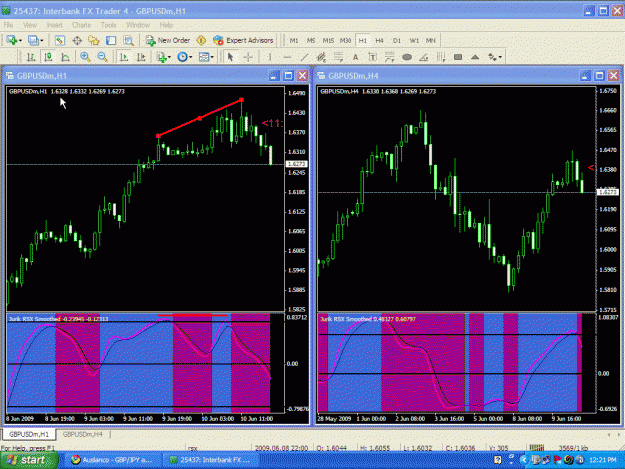Open the Charts menu
Screen dimensions: 625x469
pyautogui.click(x=81, y=25)
